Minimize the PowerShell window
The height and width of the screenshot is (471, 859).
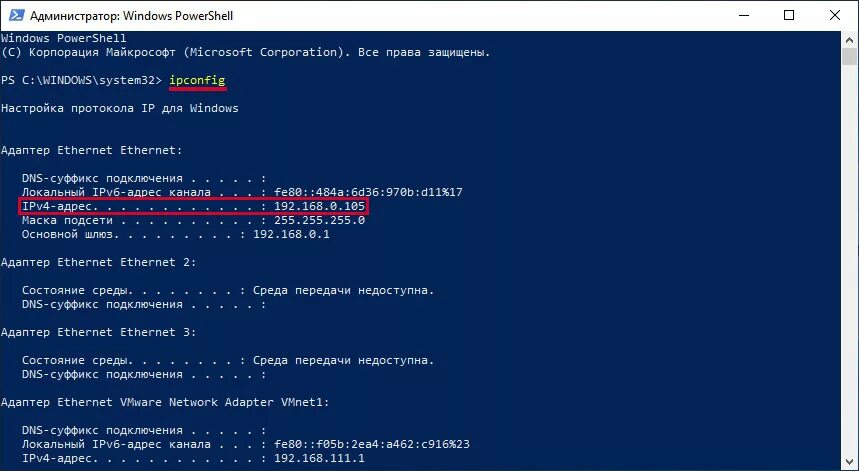743,15
